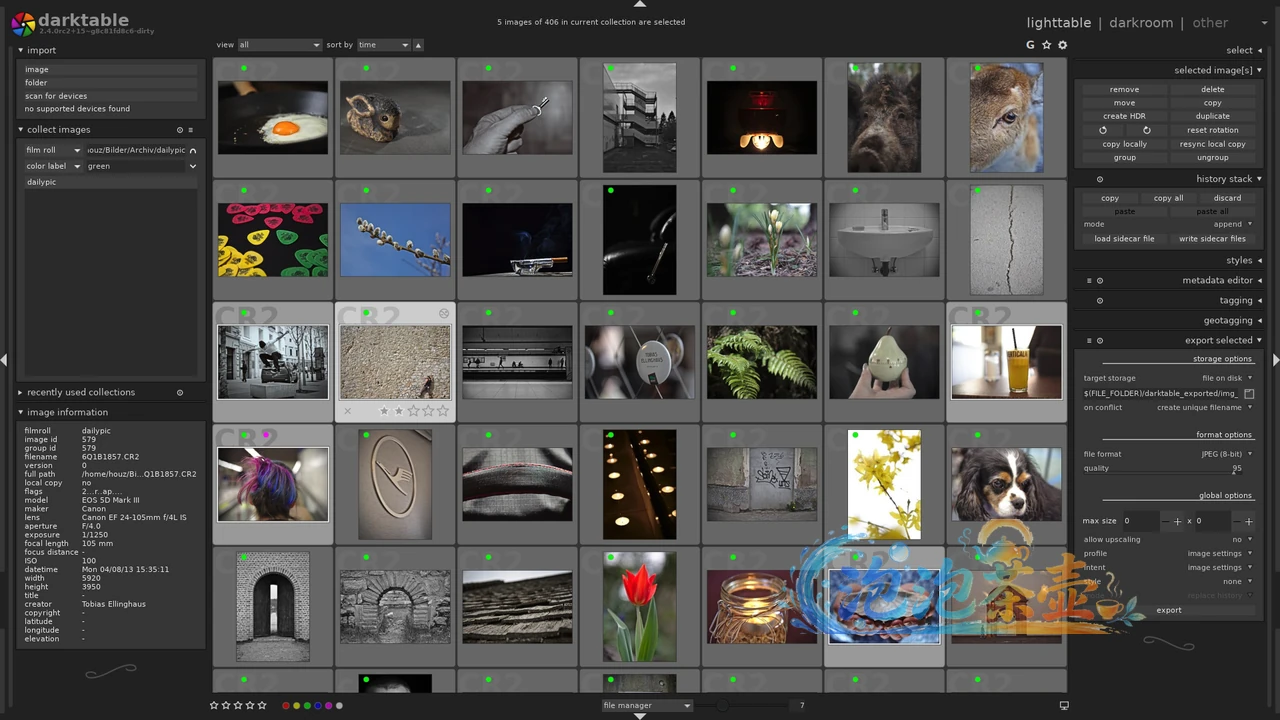Increase max size height with plus
1280x720 pixels.
click(1249, 521)
